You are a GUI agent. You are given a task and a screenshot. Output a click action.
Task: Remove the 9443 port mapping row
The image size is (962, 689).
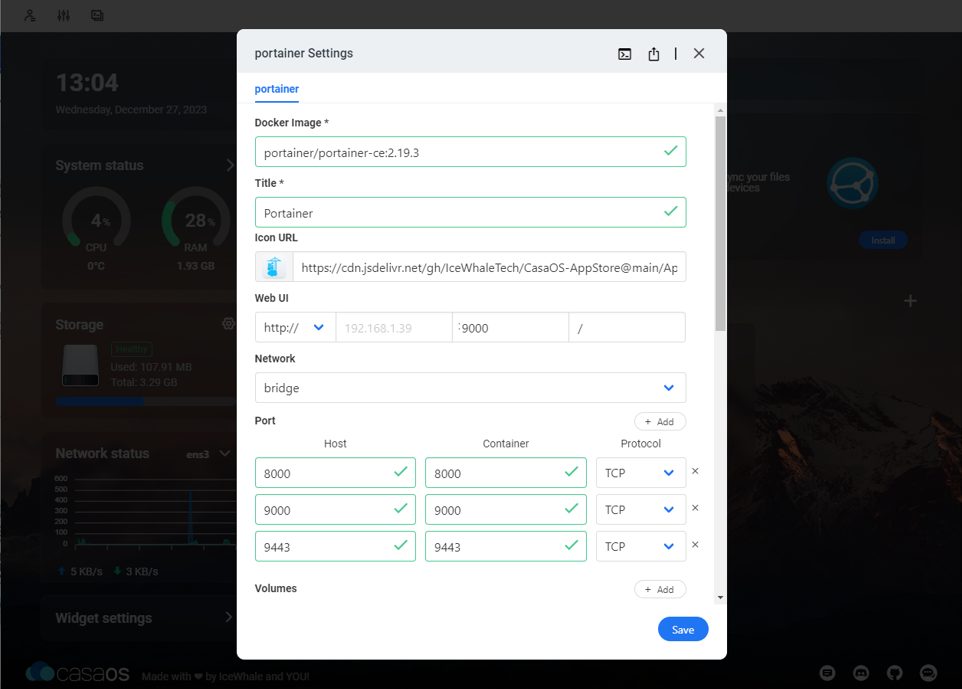695,546
